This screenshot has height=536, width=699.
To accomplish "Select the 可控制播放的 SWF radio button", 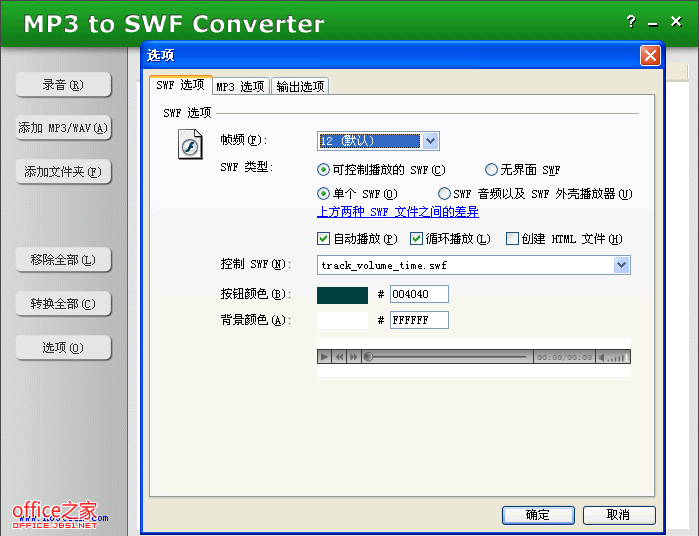I will pyautogui.click(x=324, y=170).
